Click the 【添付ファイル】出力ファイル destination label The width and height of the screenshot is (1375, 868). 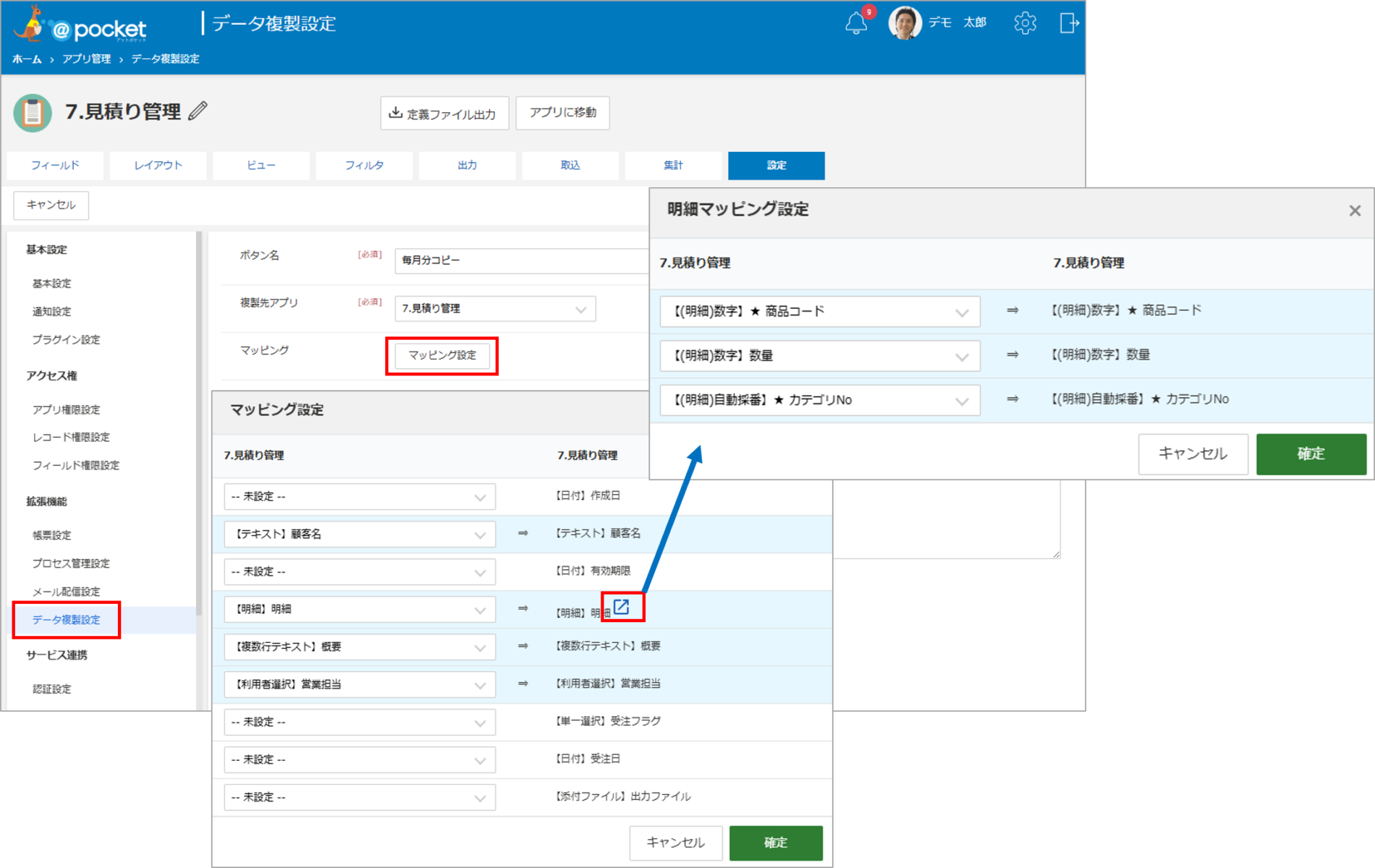pyautogui.click(x=622, y=797)
